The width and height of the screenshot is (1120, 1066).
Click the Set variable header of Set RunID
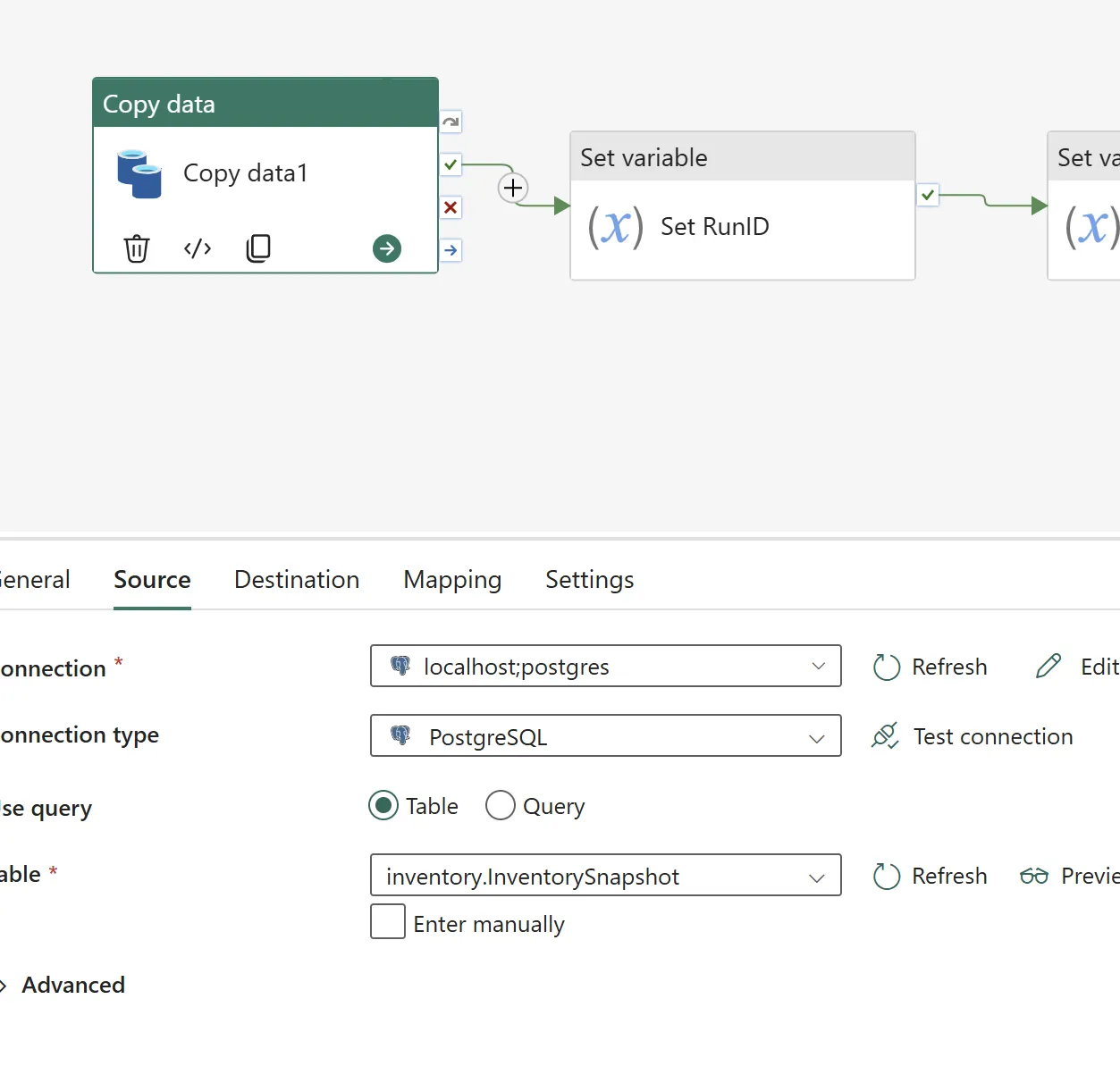743,157
